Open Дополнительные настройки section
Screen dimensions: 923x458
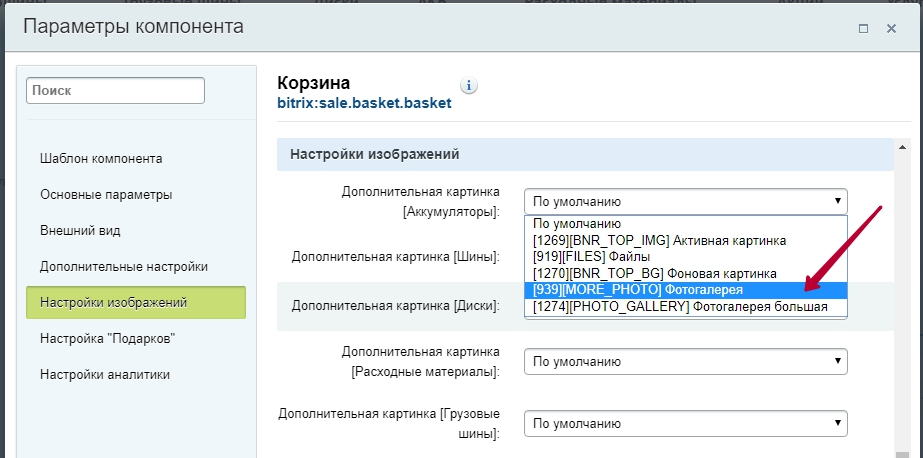click(124, 267)
